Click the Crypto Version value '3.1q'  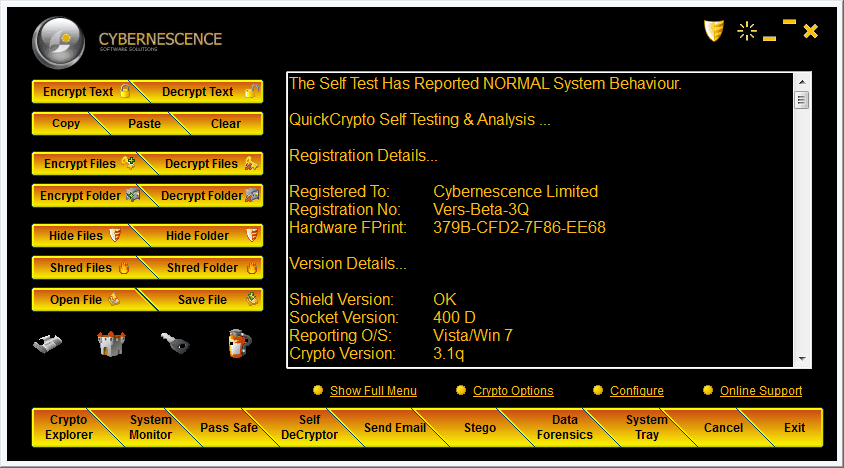448,353
